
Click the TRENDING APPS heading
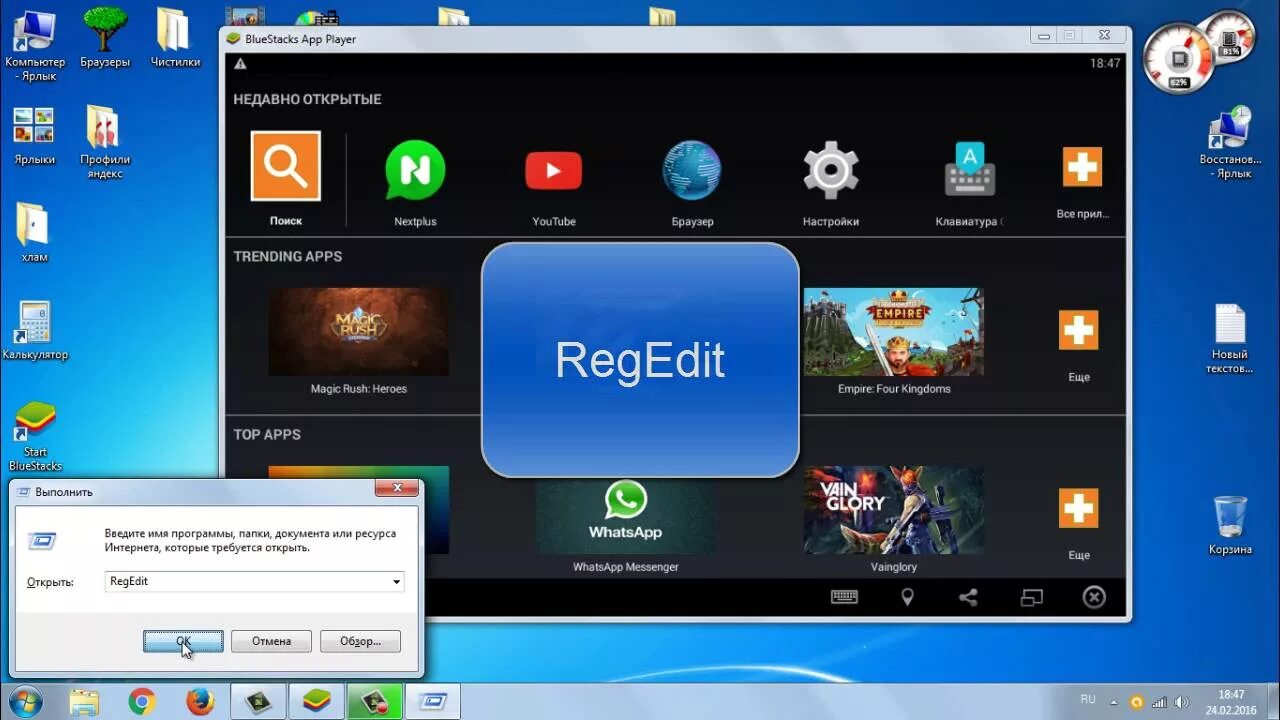point(288,256)
